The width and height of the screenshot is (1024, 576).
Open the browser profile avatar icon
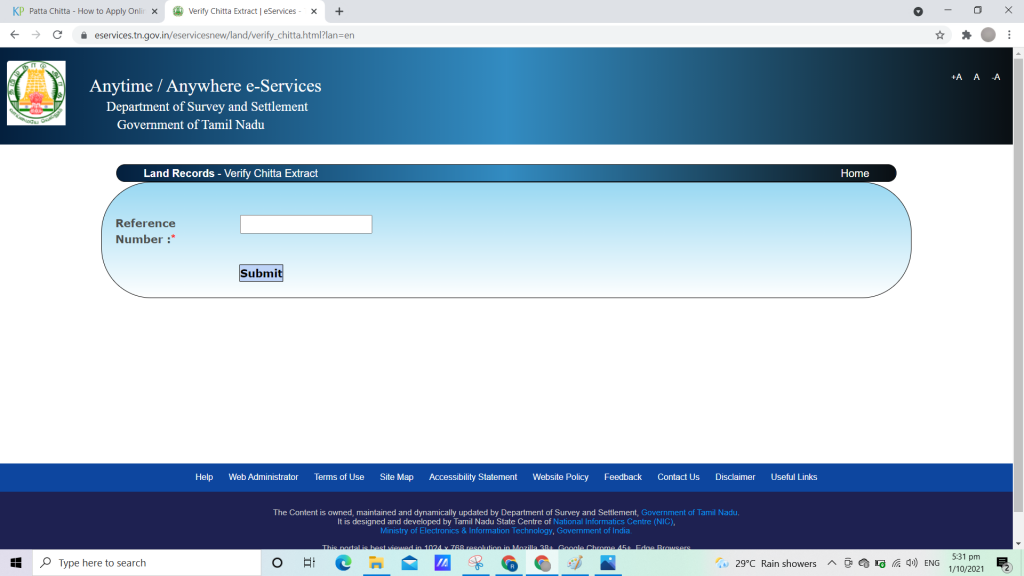989,34
